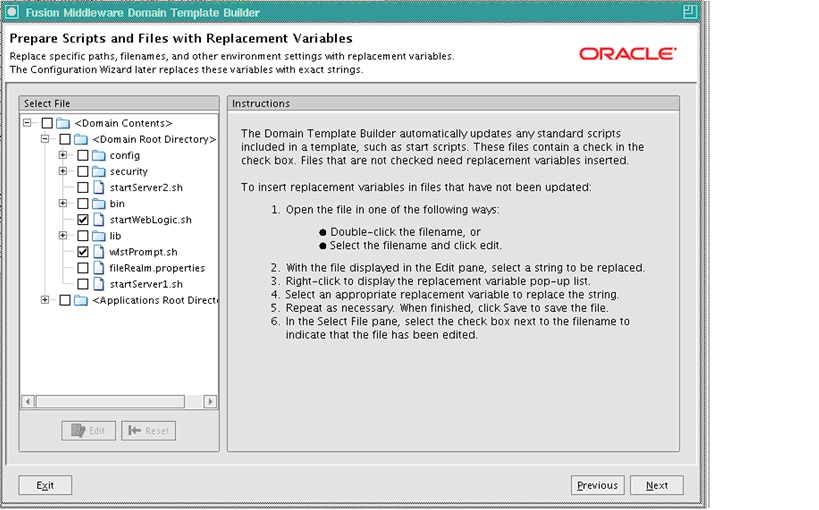Click the Reset button

(x=149, y=431)
